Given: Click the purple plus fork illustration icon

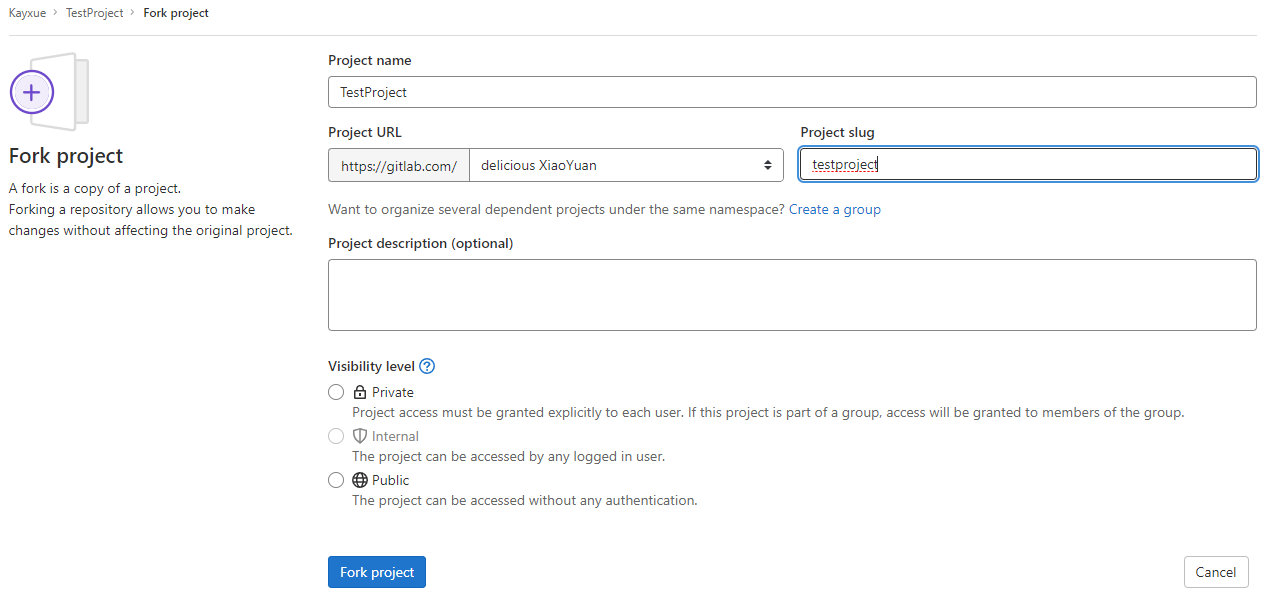Looking at the screenshot, I should coord(32,92).
